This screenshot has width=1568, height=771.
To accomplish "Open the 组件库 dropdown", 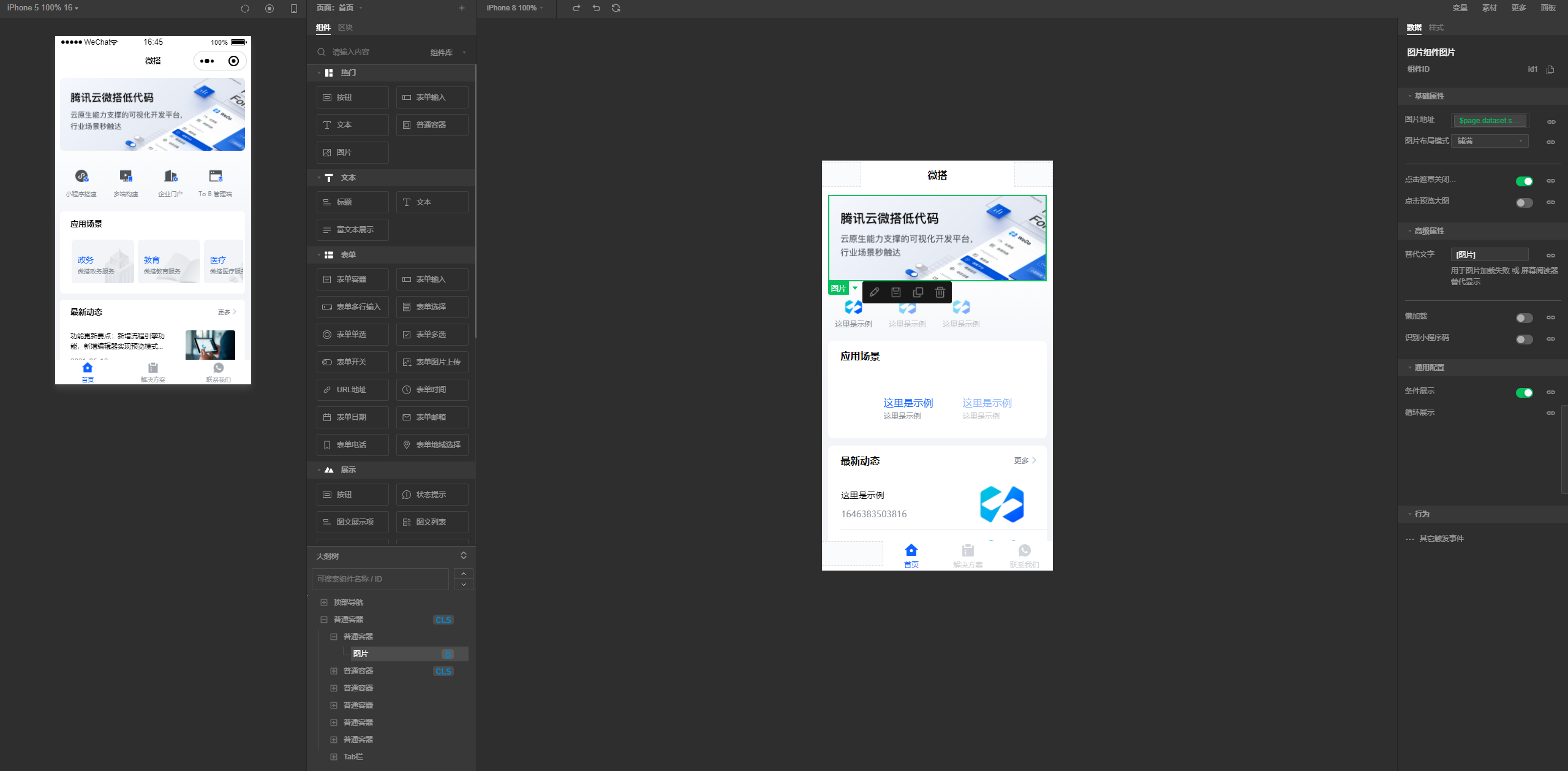I will coord(448,53).
